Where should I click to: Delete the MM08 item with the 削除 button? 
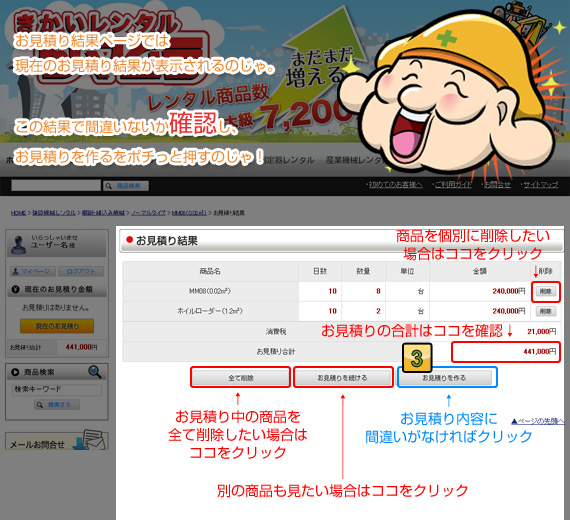pyautogui.click(x=546, y=291)
